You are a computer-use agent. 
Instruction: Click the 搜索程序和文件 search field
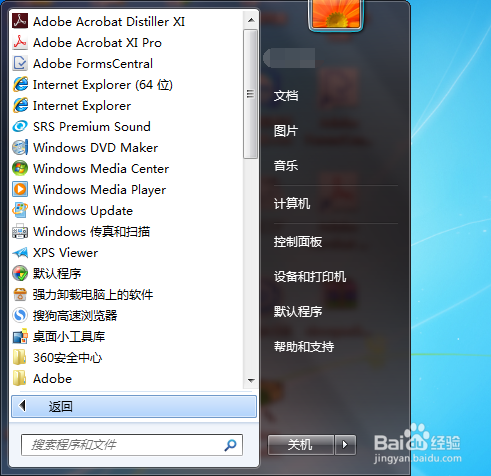[132, 445]
